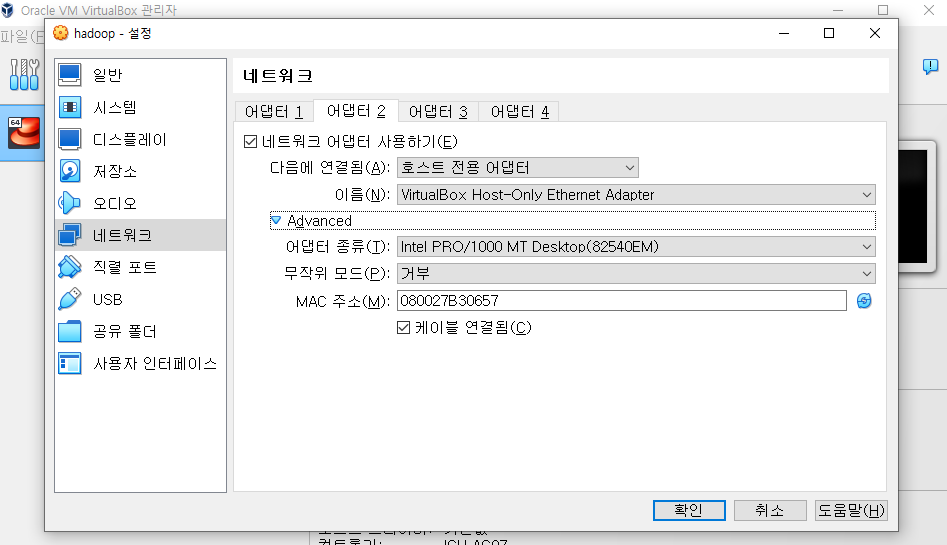This screenshot has width=947, height=545.
Task: Close the hadoop settings dialog
Action: pyautogui.click(x=875, y=33)
